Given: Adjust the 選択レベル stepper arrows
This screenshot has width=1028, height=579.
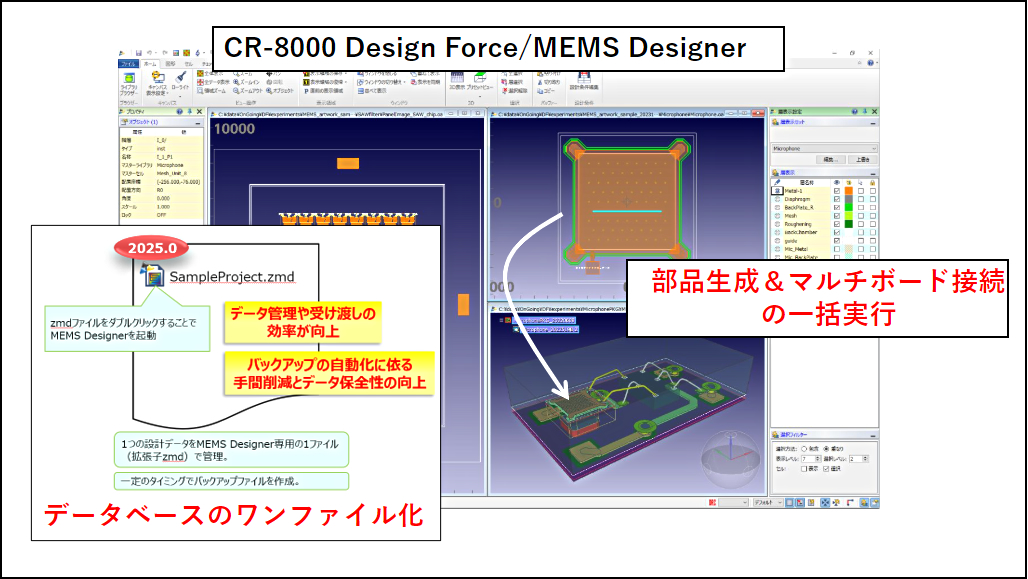Looking at the screenshot, I should click(865, 459).
